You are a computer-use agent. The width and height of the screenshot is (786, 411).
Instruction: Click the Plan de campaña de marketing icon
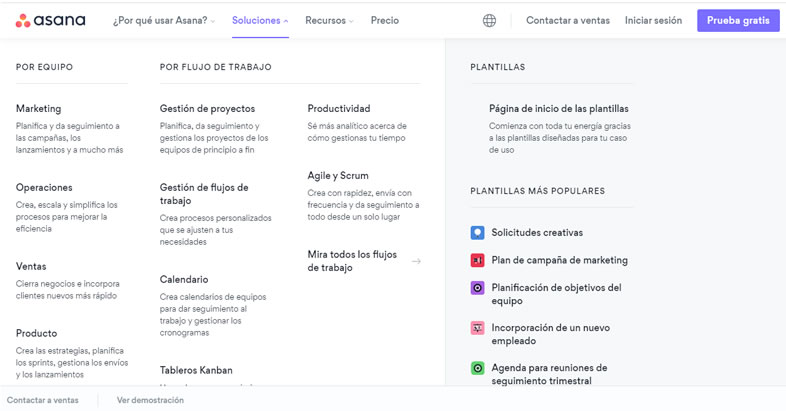[477, 260]
